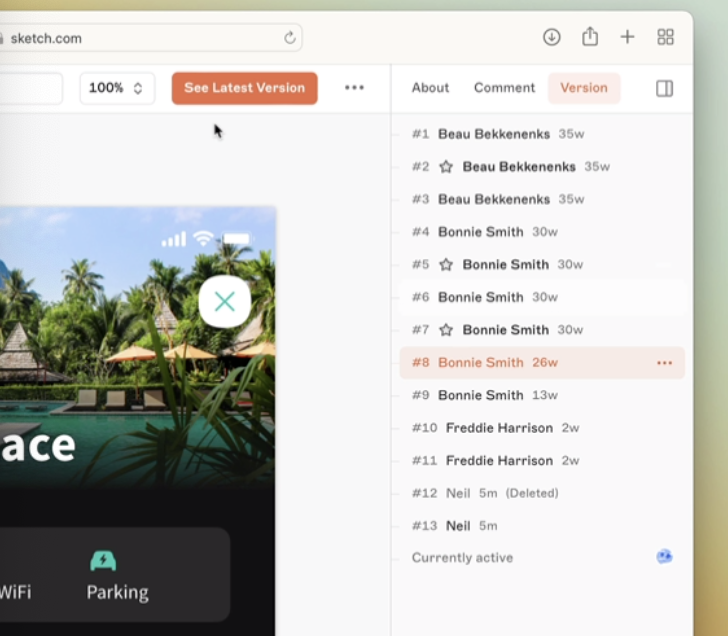Open the Safari share sheet icon
Screen dimensions: 728x636
590,37
